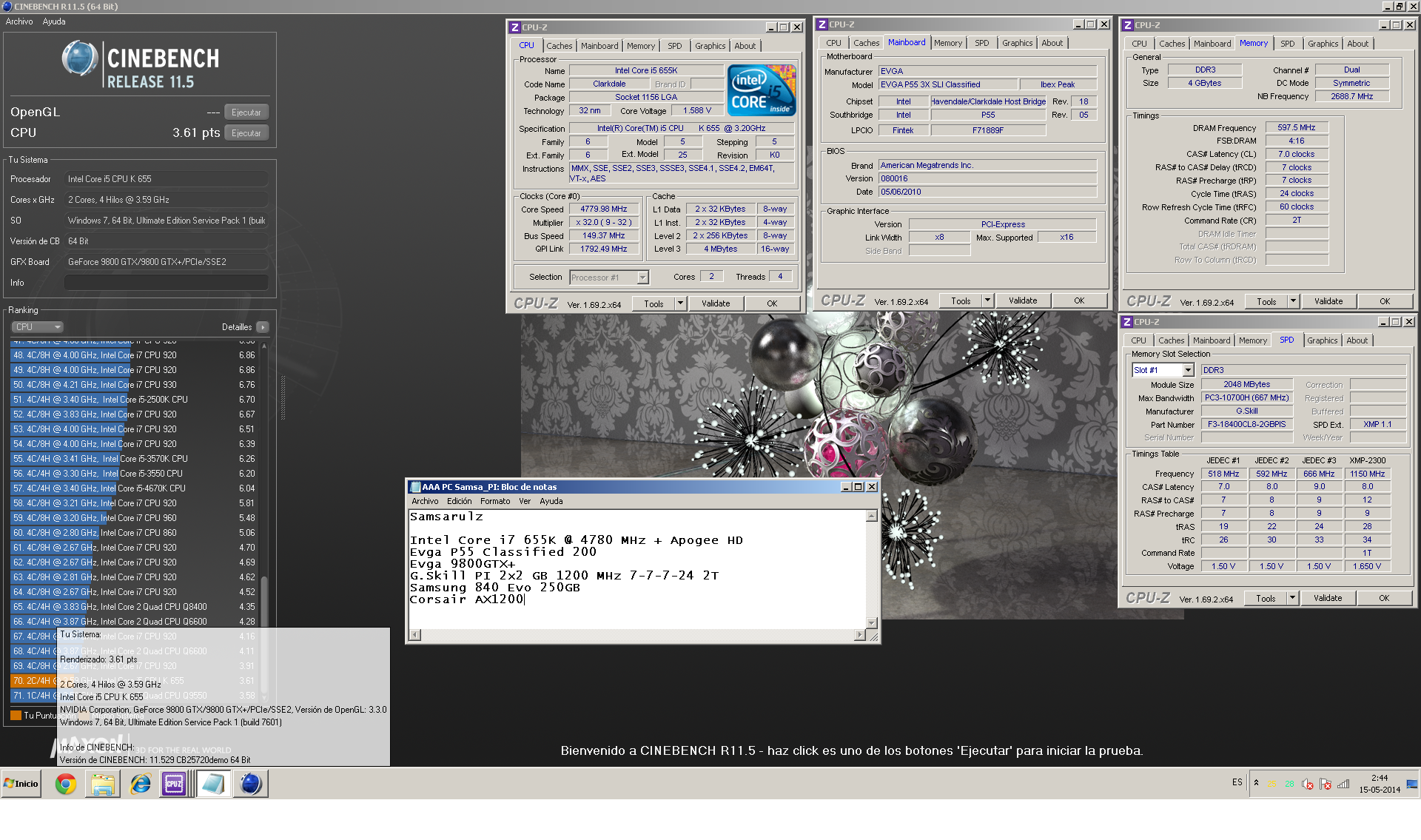Viewport: 1421px width, 840px height.
Task: Open the Formato menu in Notepad
Action: [495, 501]
